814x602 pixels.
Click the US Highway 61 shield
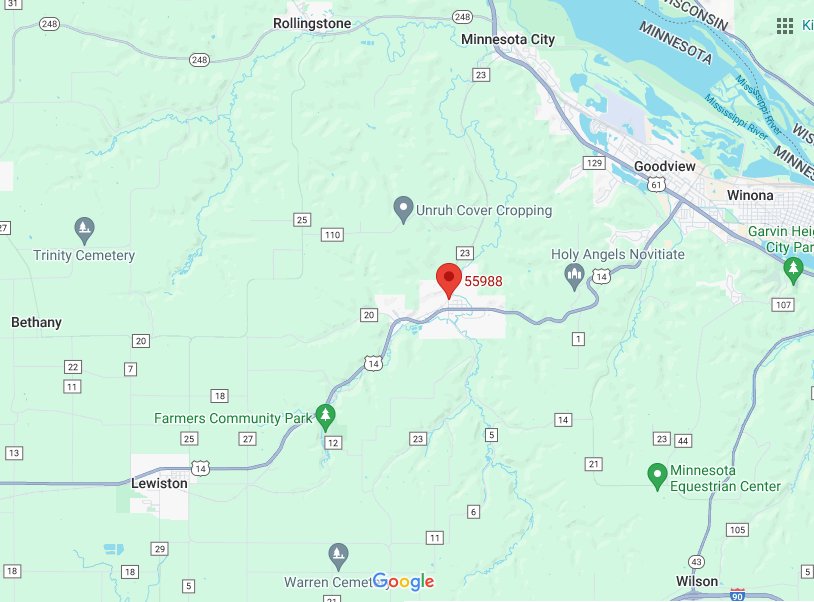coord(656,184)
